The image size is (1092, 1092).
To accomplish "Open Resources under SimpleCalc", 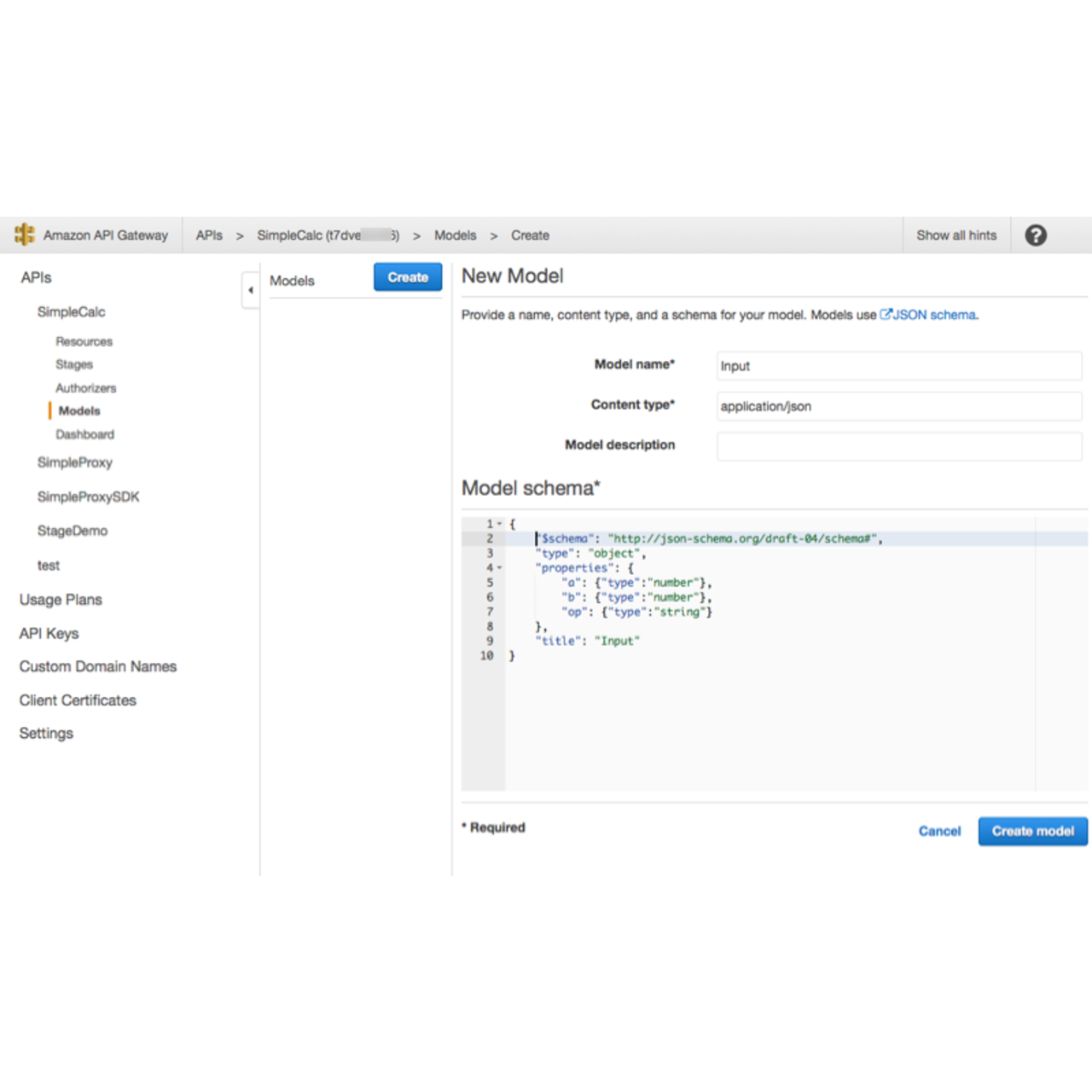I will coord(84,341).
